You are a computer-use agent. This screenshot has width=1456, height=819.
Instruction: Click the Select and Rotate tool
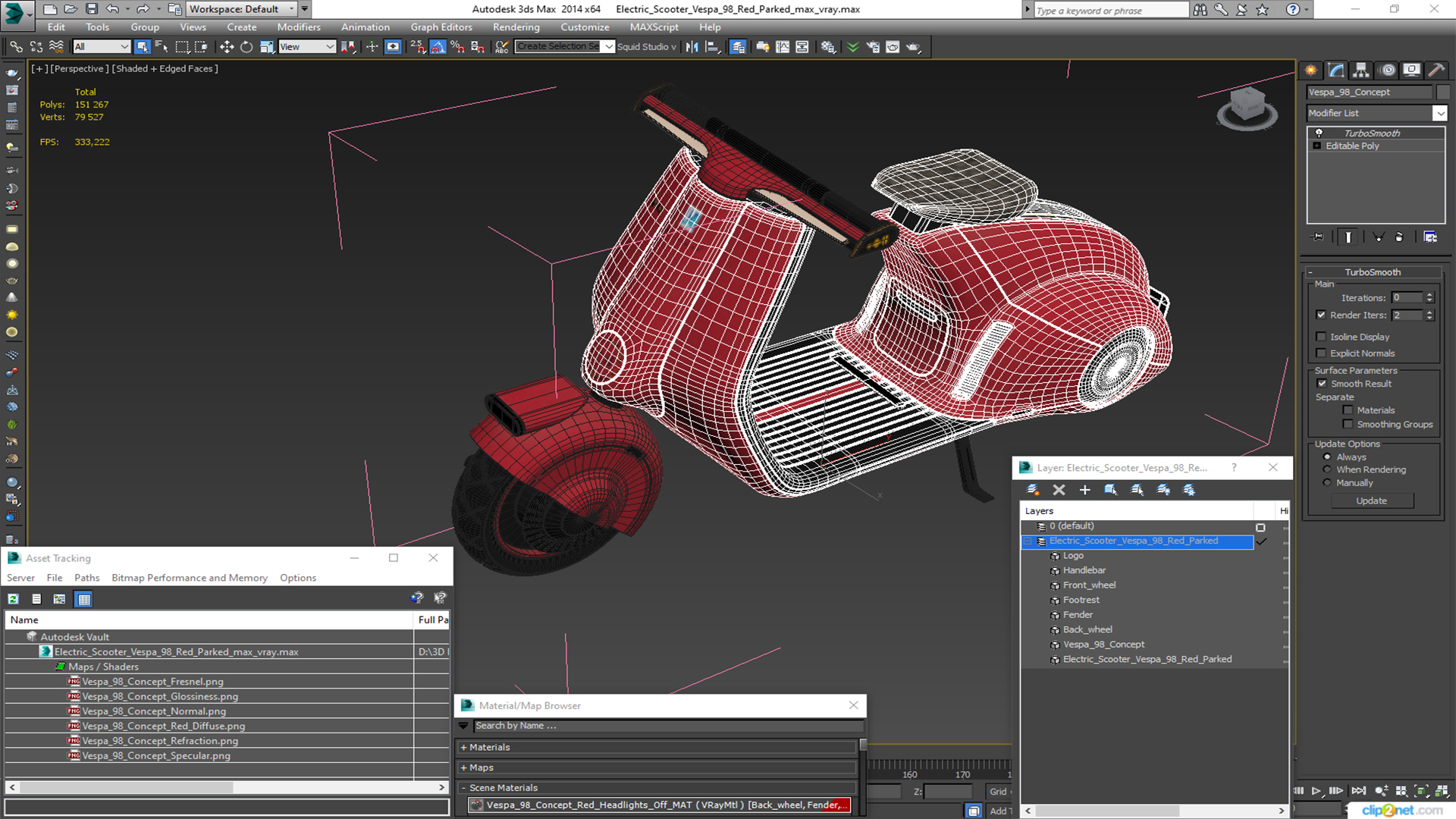point(246,47)
